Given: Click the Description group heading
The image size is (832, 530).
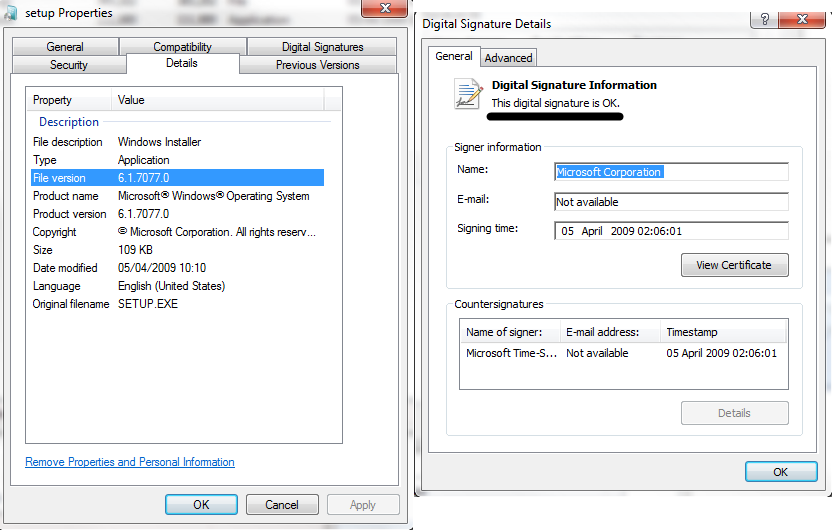Looking at the screenshot, I should 69,122.
